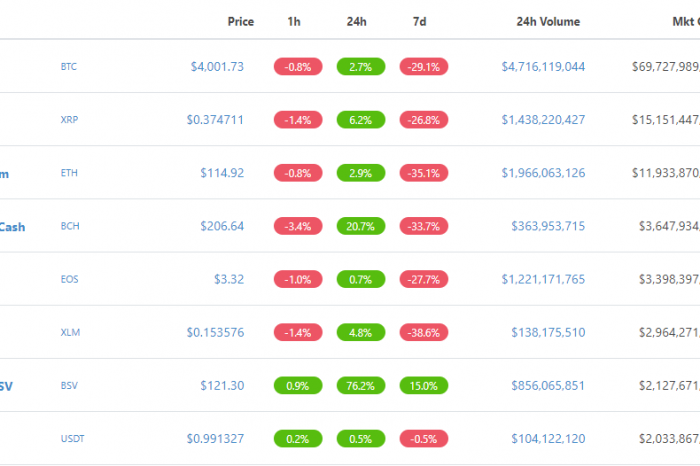Select ETH 24h change badge 2.9%

[361, 173]
